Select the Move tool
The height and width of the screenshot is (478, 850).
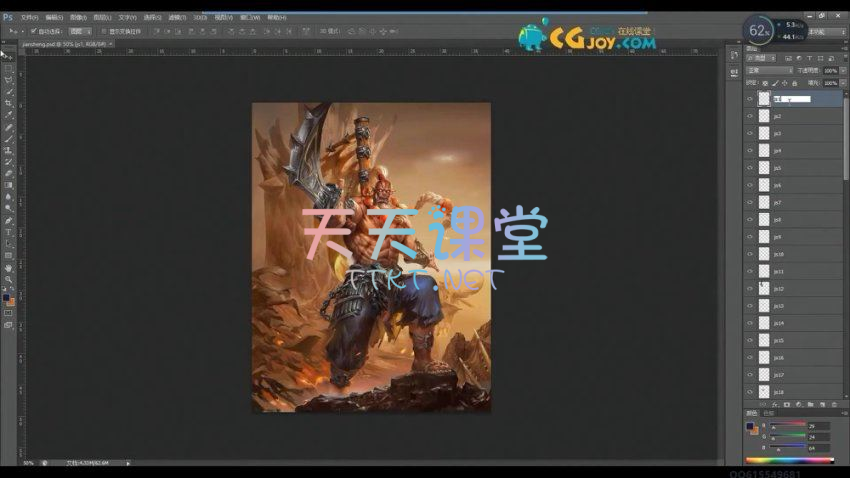point(8,56)
